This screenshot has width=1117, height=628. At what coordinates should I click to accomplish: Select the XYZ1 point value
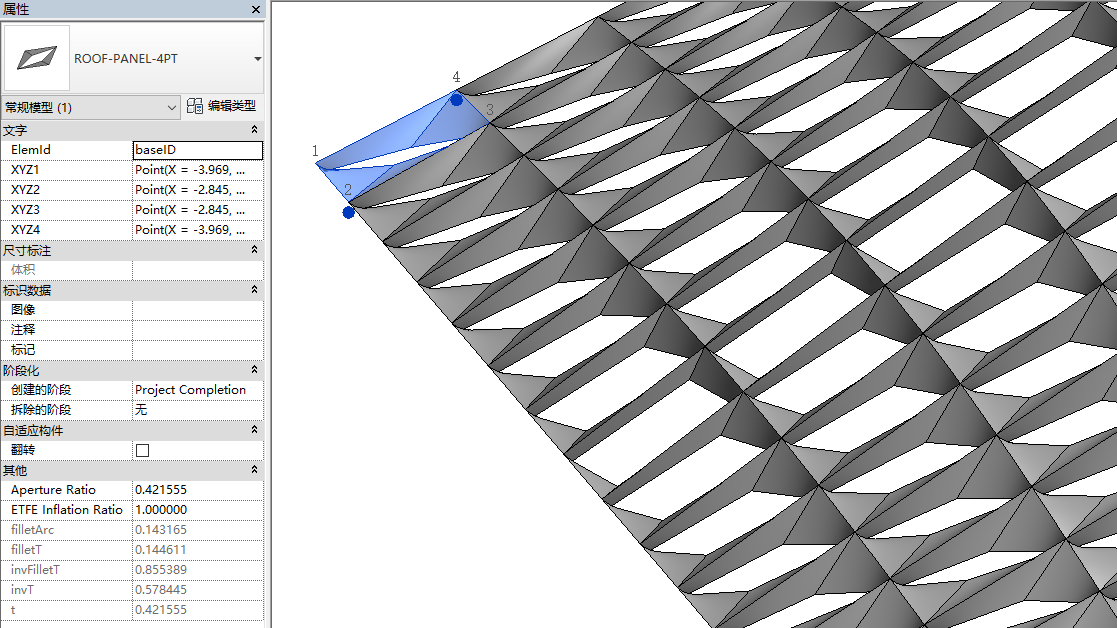[197, 169]
